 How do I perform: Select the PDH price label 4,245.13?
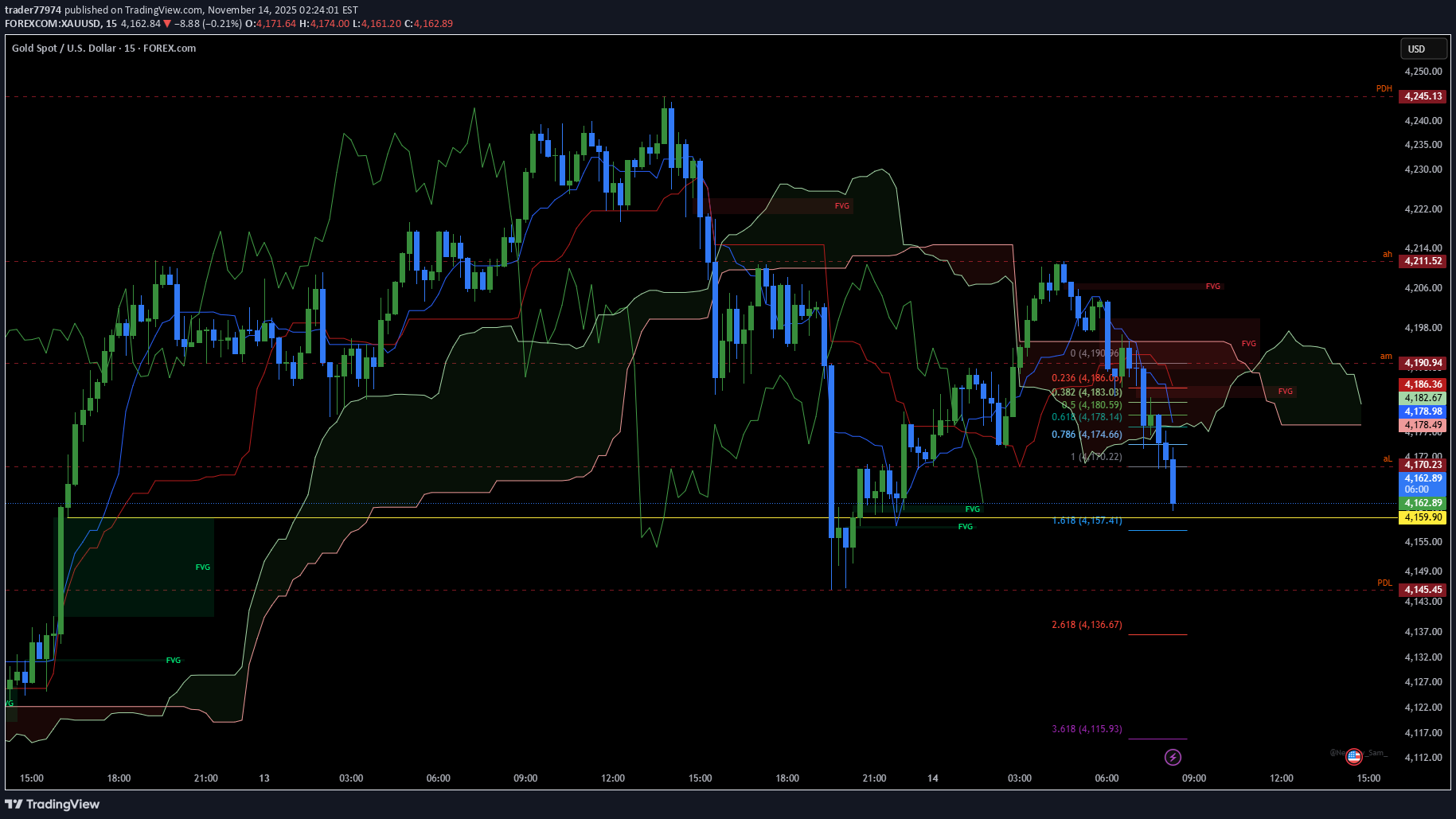click(1422, 96)
